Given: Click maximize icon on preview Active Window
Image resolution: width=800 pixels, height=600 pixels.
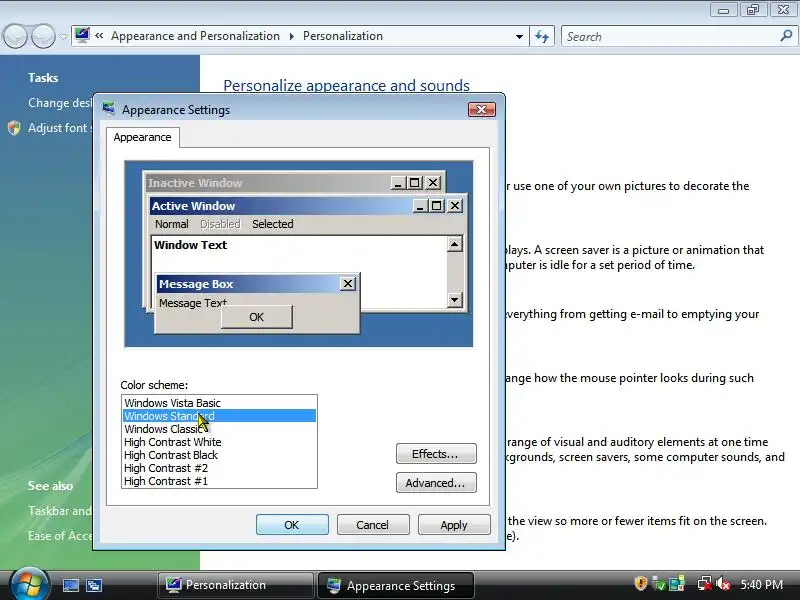Looking at the screenshot, I should (x=437, y=206).
